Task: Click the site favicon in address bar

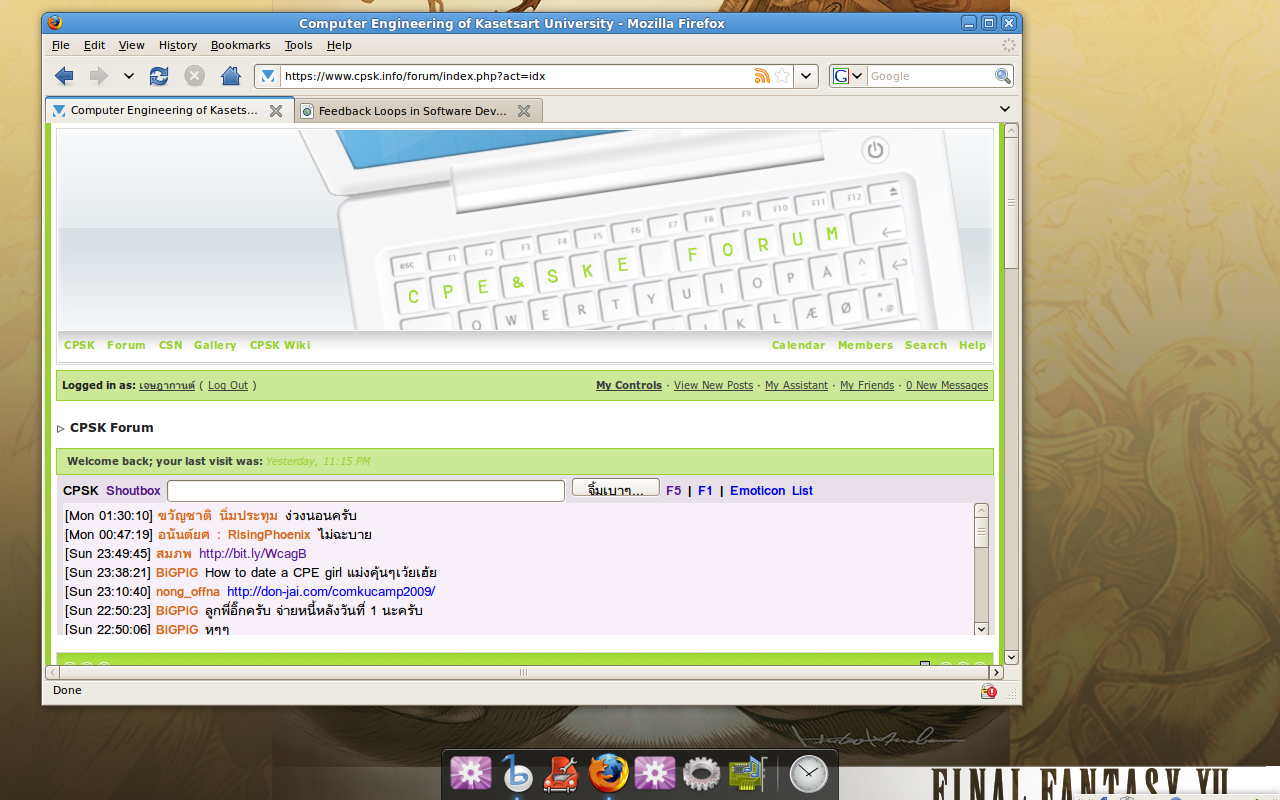Action: (268, 76)
